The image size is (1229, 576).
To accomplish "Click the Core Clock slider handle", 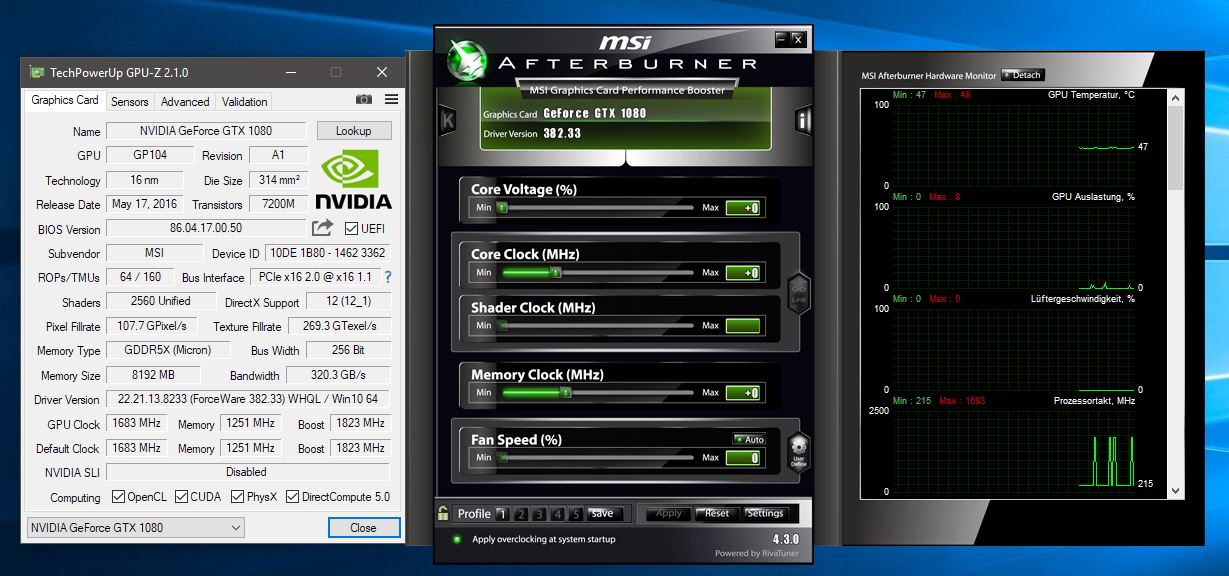I will [x=557, y=272].
